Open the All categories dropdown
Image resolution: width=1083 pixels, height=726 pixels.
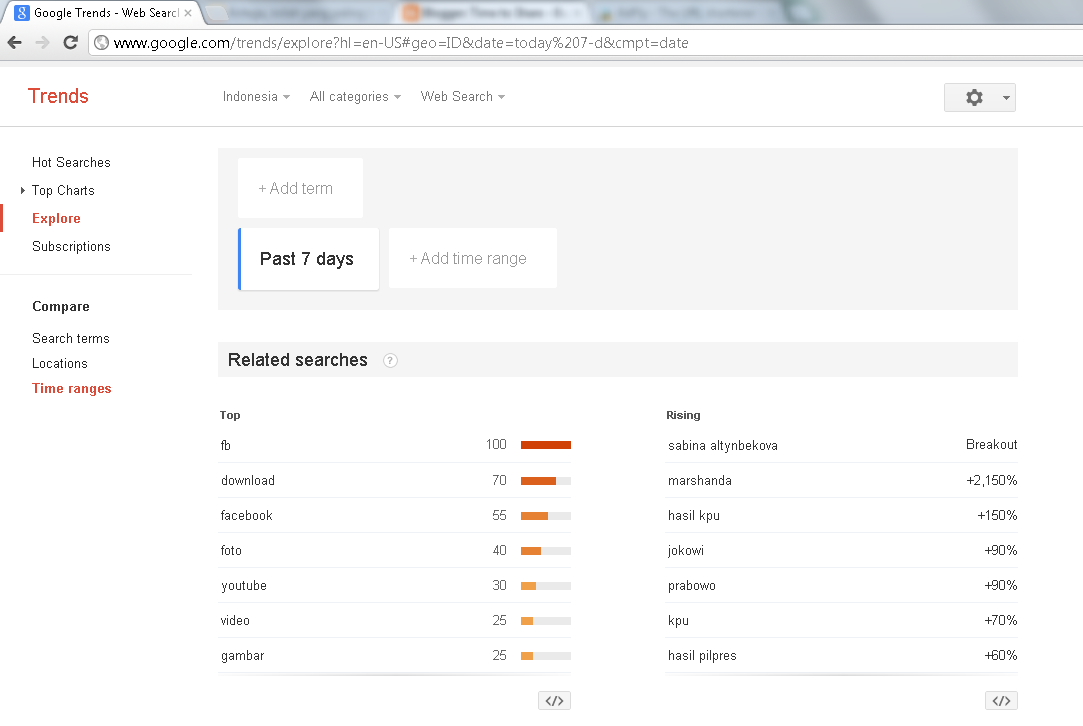pos(355,96)
